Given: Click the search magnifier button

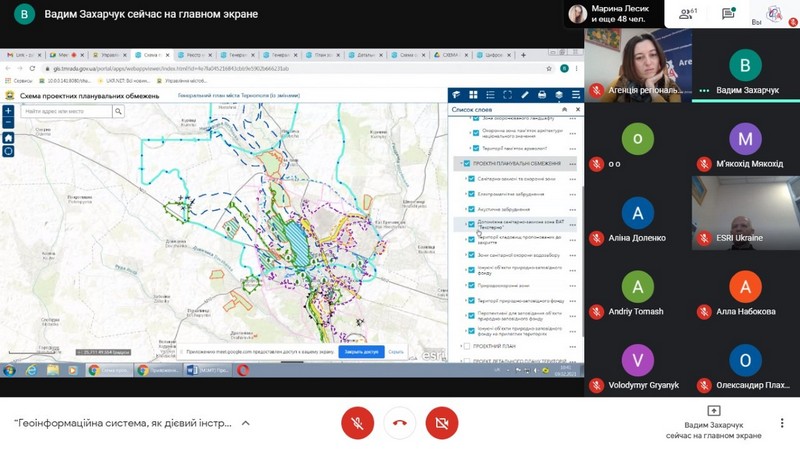Looking at the screenshot, I should coord(118,111).
